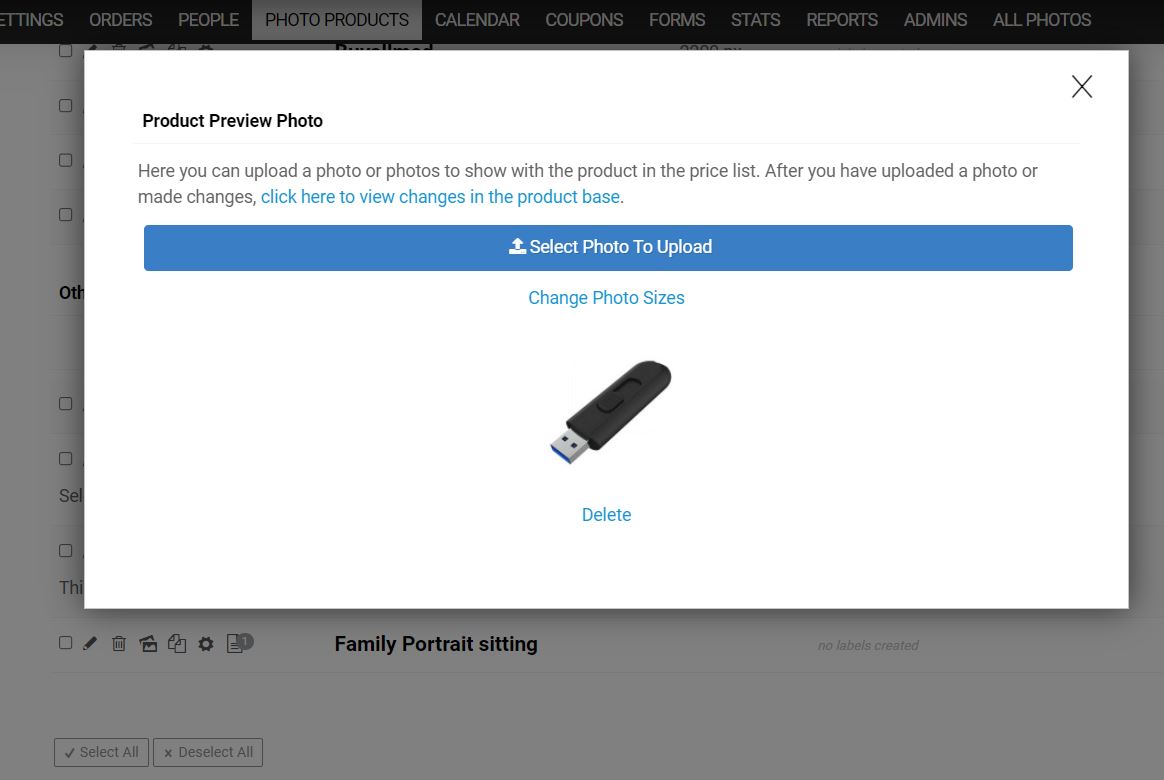Viewport: 1164px width, 780px height.
Task: Click the Select All button
Action: (x=102, y=753)
